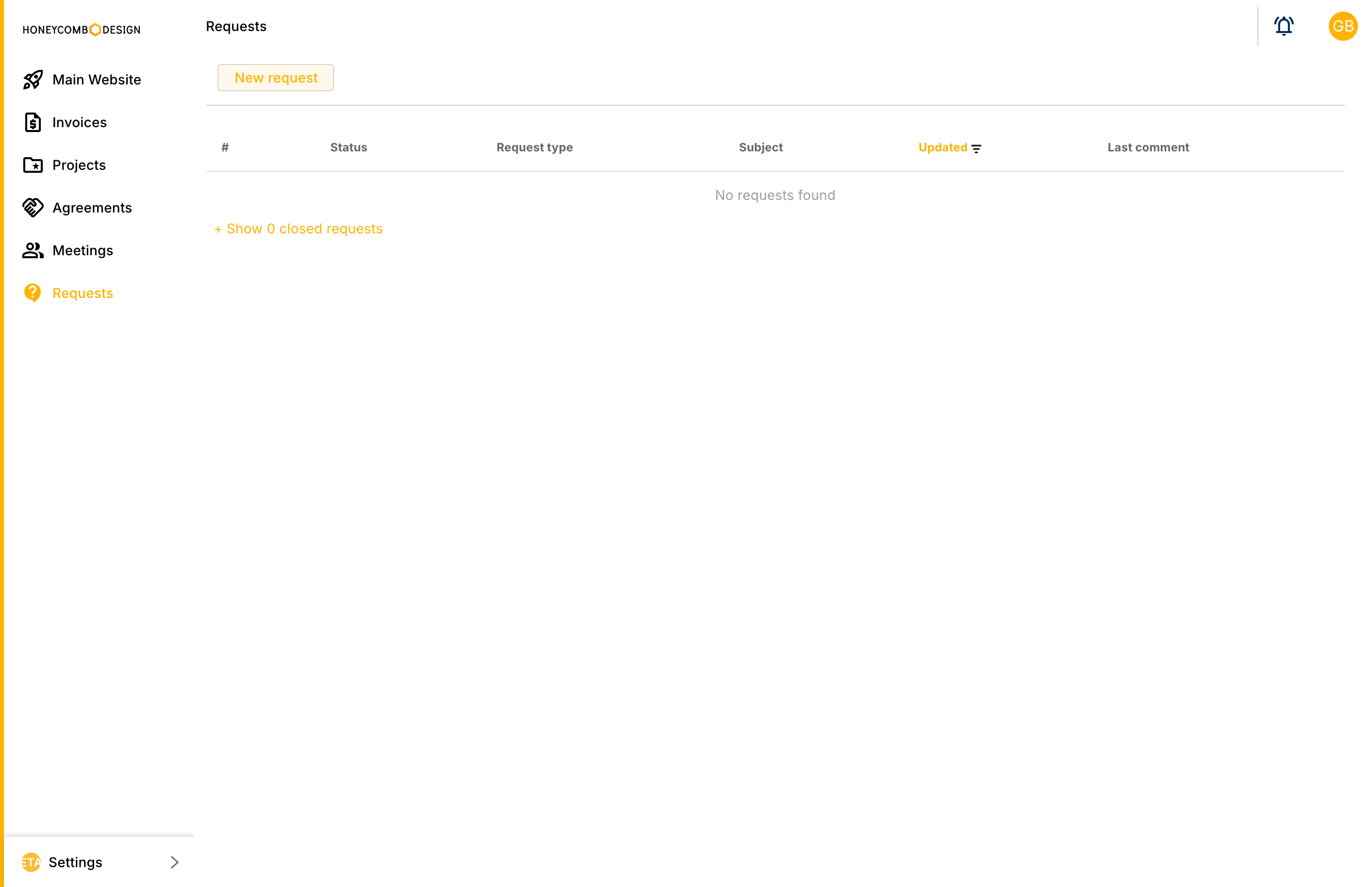
Task: Show 0 closed requests link
Action: tap(298, 229)
